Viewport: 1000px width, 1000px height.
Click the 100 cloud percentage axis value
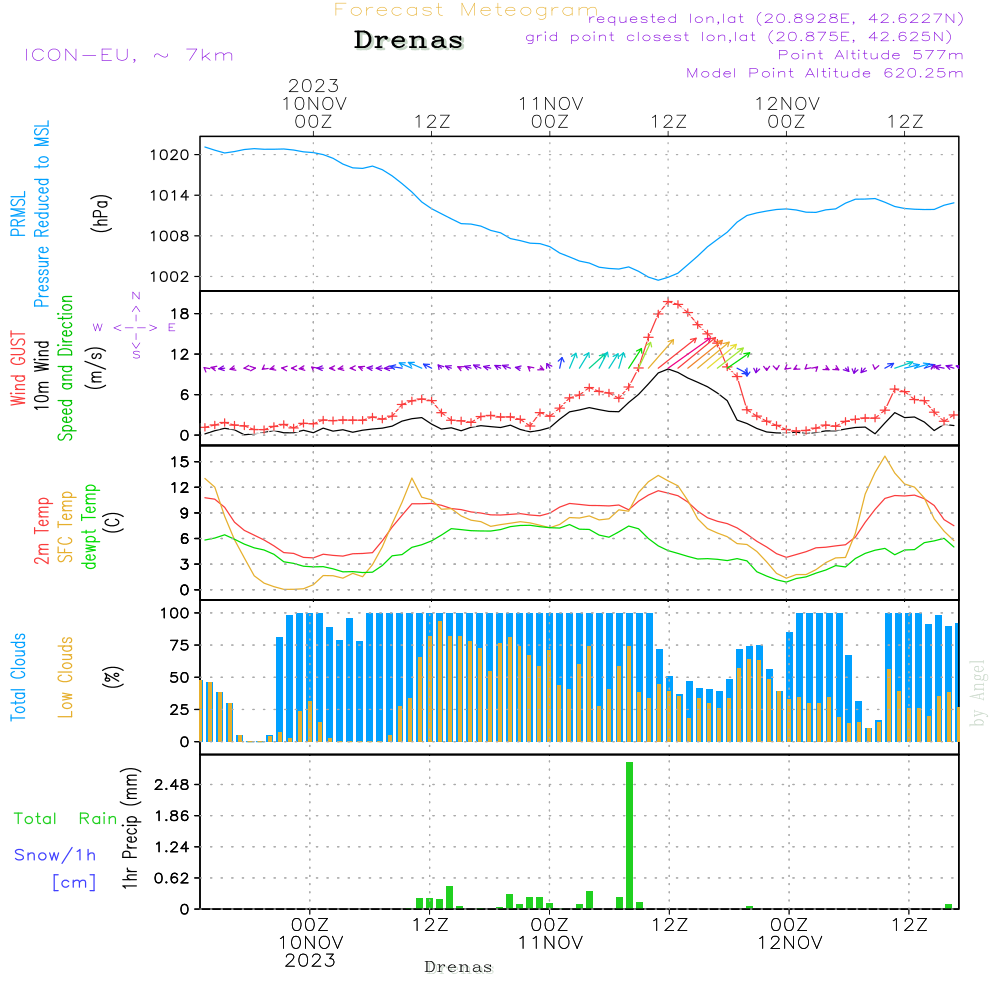tap(175, 613)
